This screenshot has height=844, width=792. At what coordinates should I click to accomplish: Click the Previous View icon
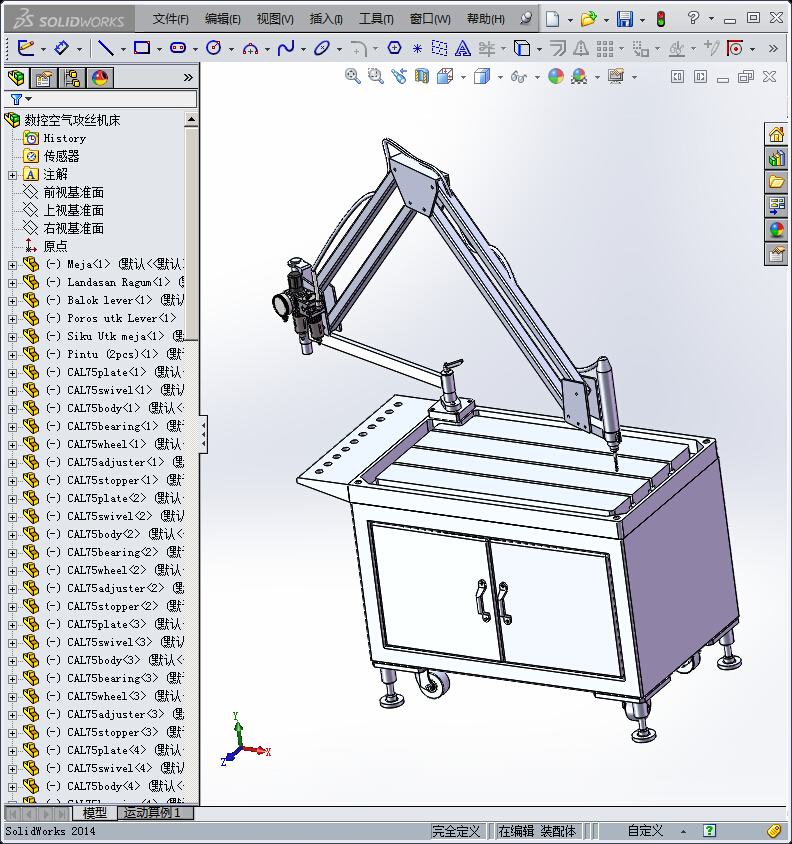pos(399,76)
